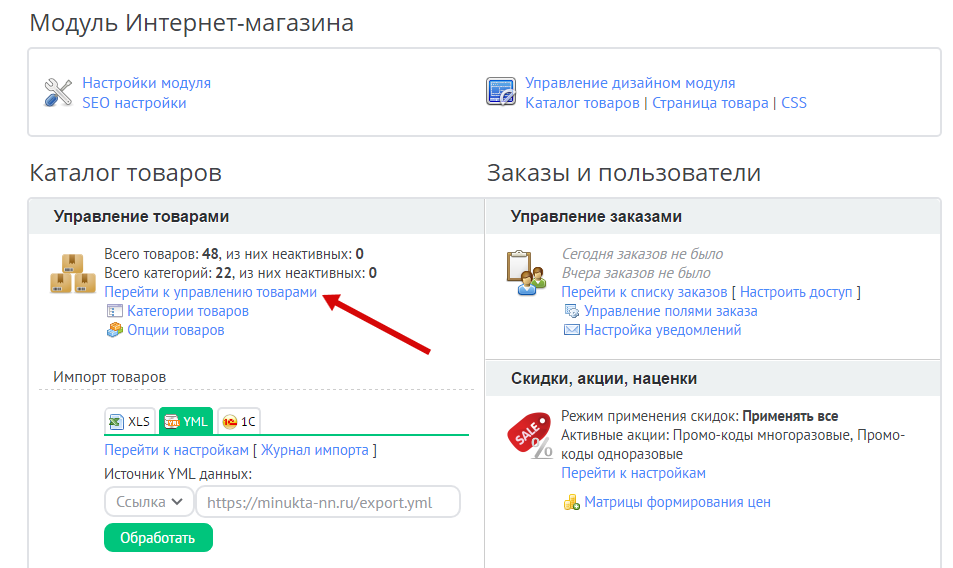The height and width of the screenshot is (568, 953).
Task: Open Перейти к управлению товарами link
Action: 210,292
